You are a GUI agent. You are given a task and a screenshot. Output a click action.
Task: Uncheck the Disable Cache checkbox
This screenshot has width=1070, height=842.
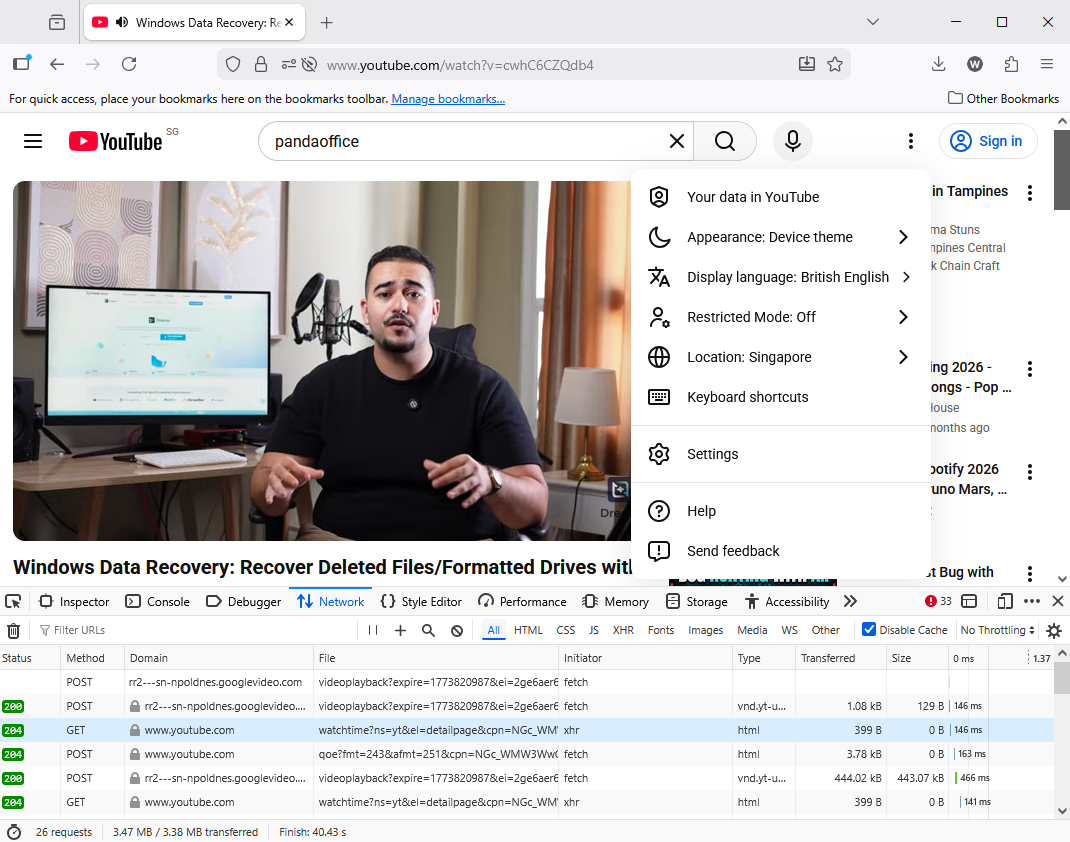[869, 629]
